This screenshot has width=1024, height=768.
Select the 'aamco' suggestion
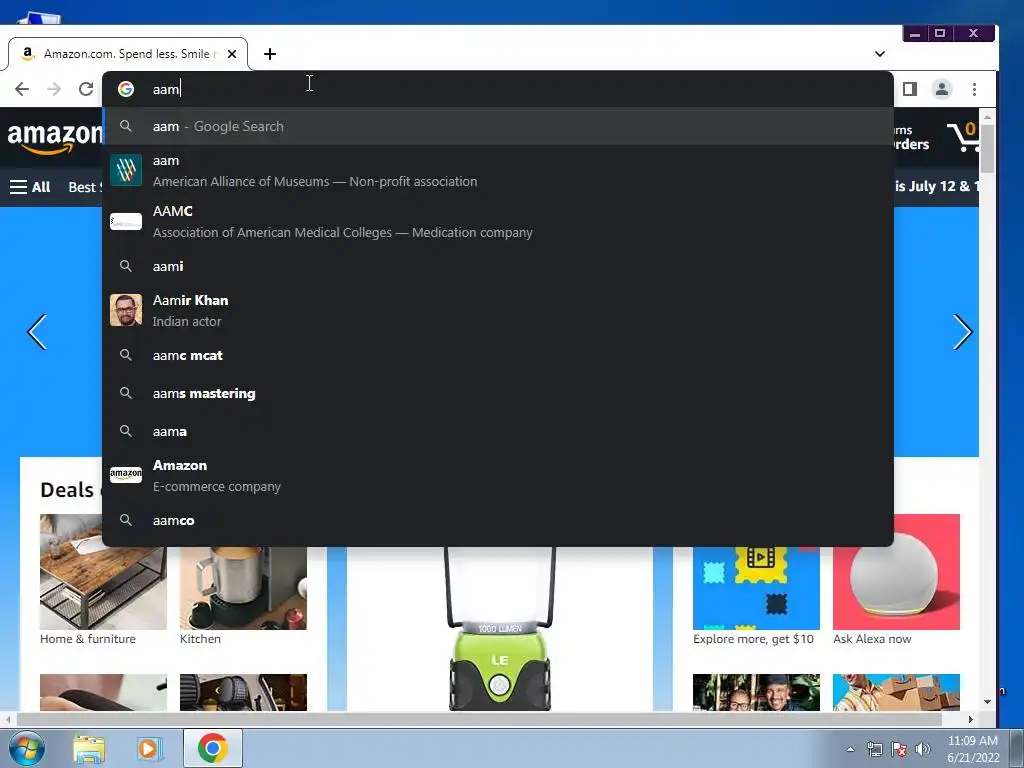point(498,520)
